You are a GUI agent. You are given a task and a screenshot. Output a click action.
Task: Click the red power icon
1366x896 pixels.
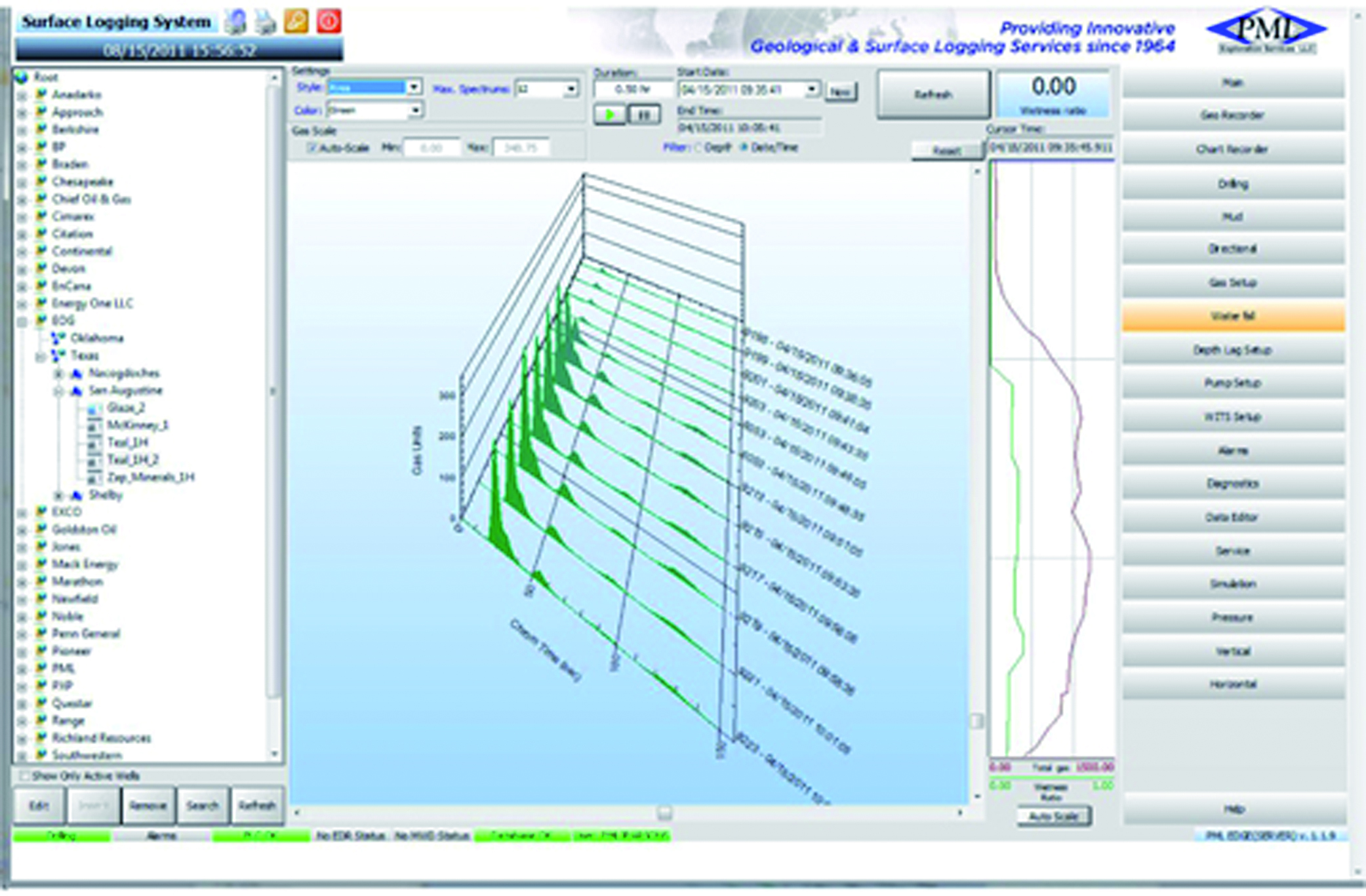click(x=329, y=21)
